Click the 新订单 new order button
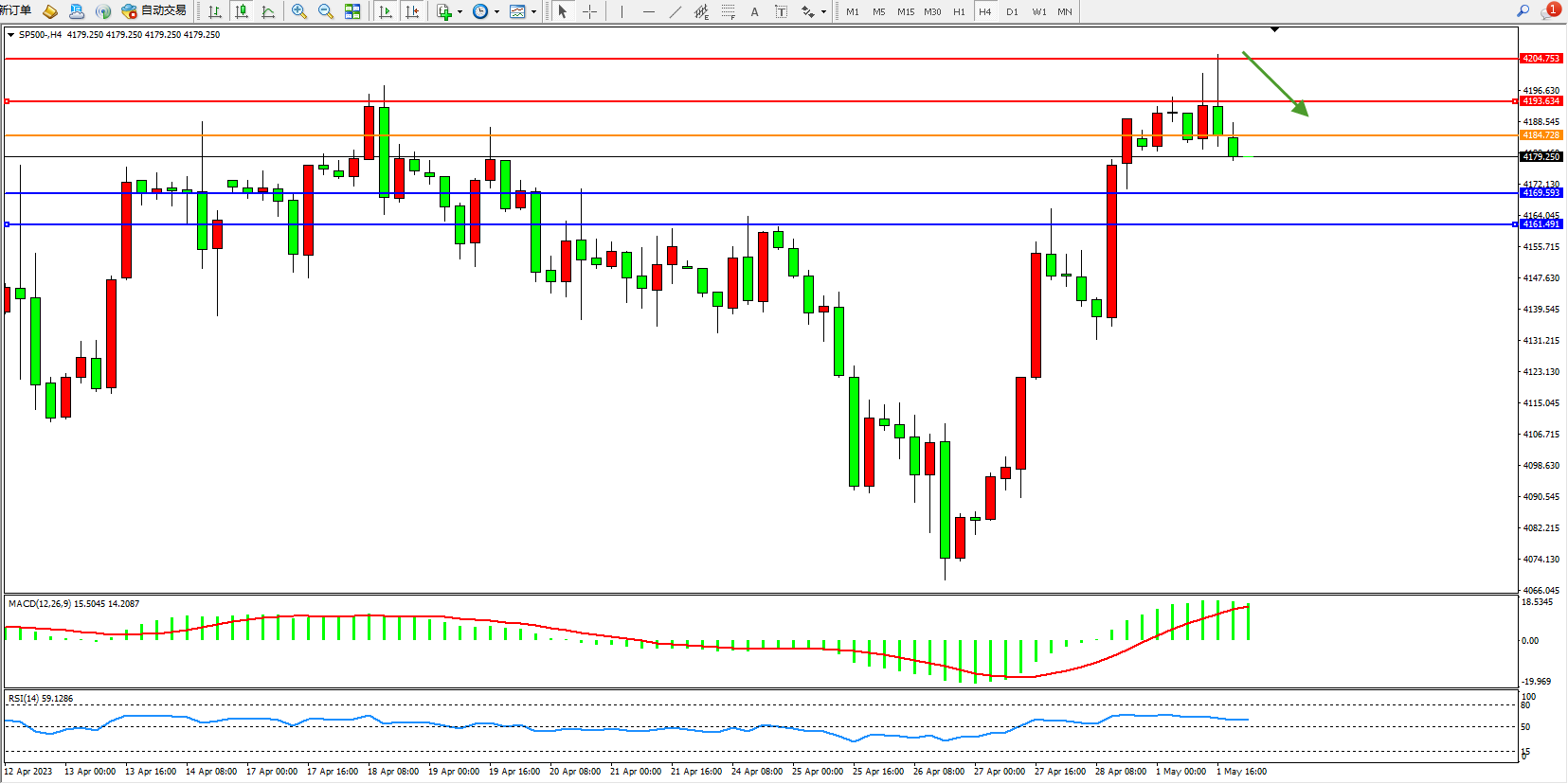1568x784 pixels. [x=15, y=11]
